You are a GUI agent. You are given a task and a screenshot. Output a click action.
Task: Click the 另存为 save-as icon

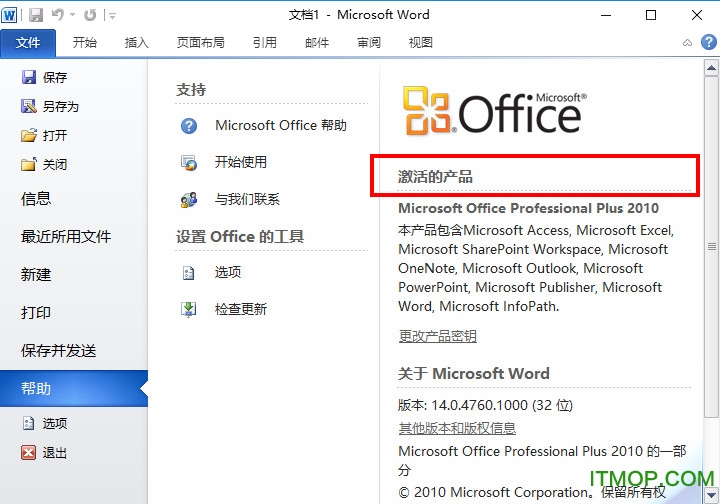[28, 106]
